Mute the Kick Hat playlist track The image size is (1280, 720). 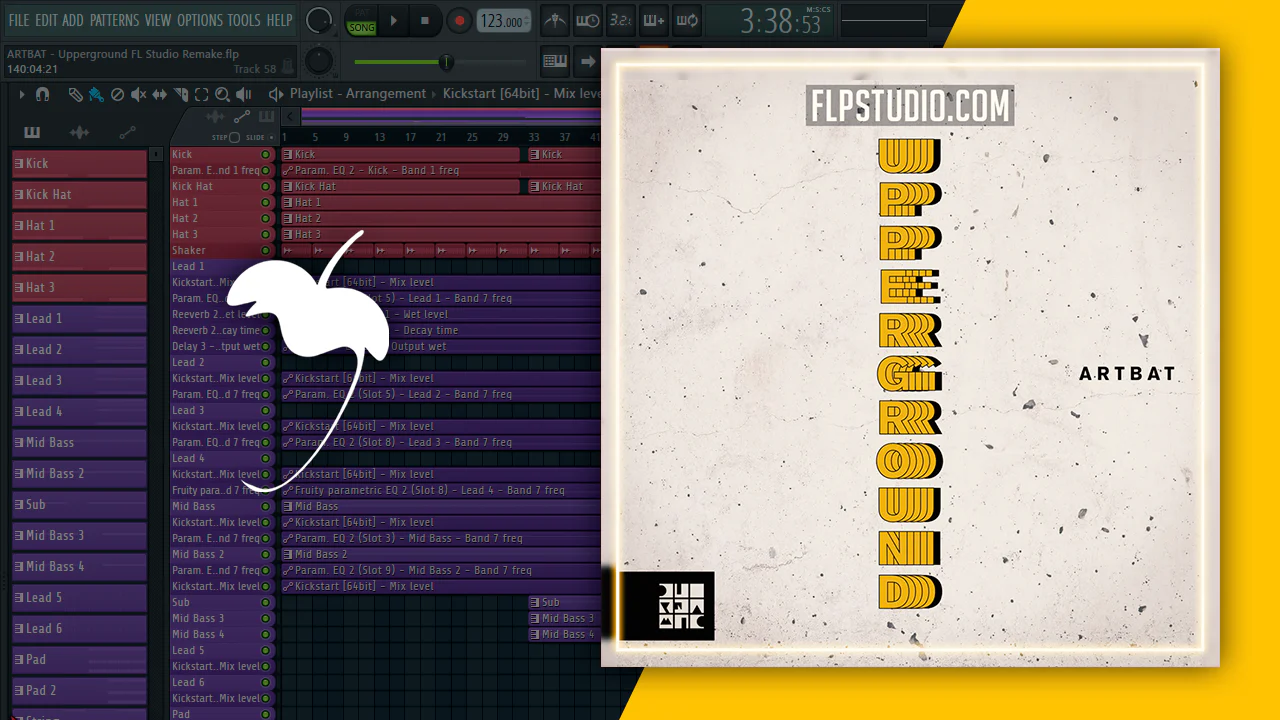click(x=266, y=187)
